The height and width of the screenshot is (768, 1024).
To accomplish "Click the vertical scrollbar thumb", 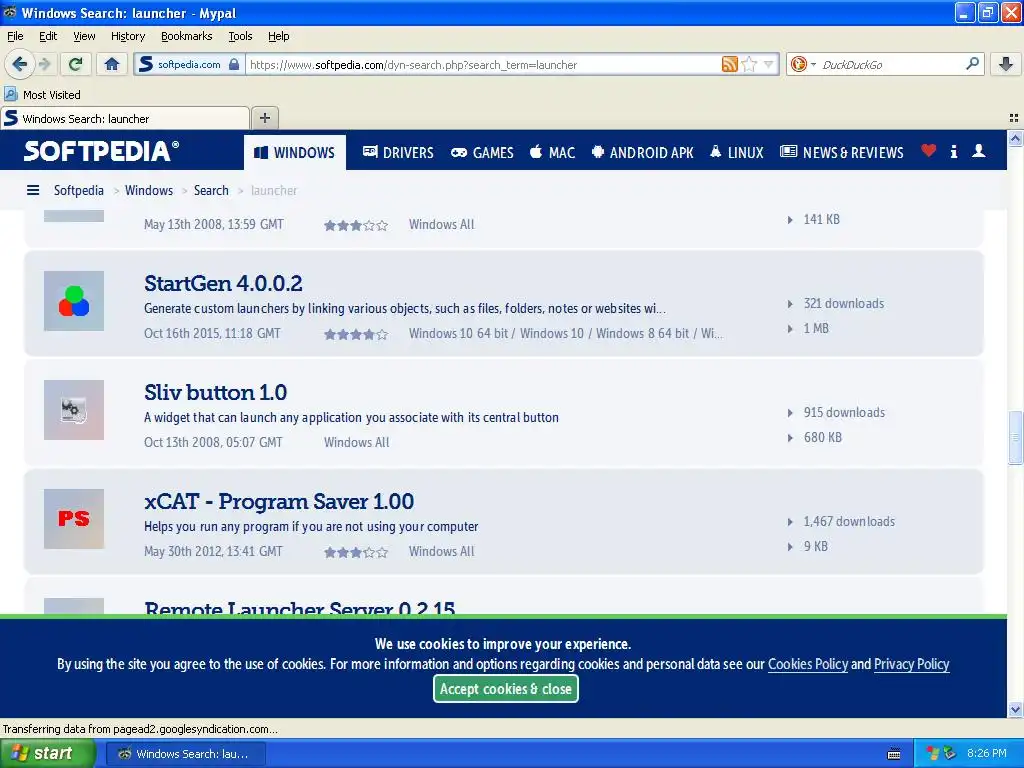I will pos(1015,437).
